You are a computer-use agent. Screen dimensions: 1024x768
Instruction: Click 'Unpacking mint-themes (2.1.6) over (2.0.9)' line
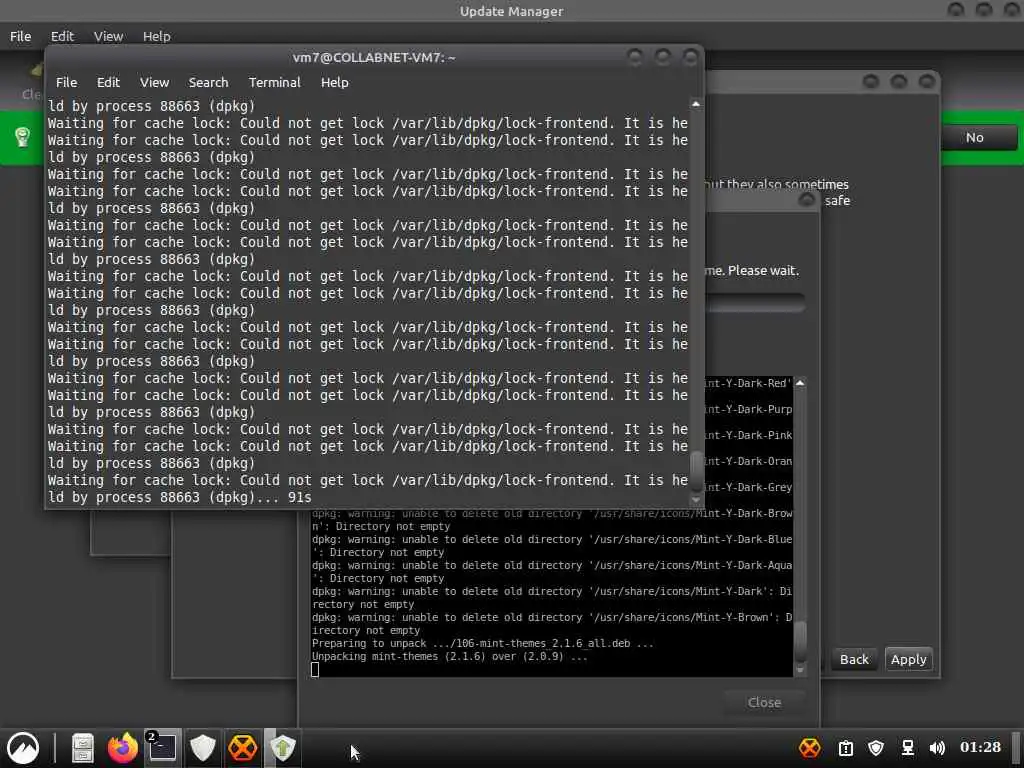point(450,656)
